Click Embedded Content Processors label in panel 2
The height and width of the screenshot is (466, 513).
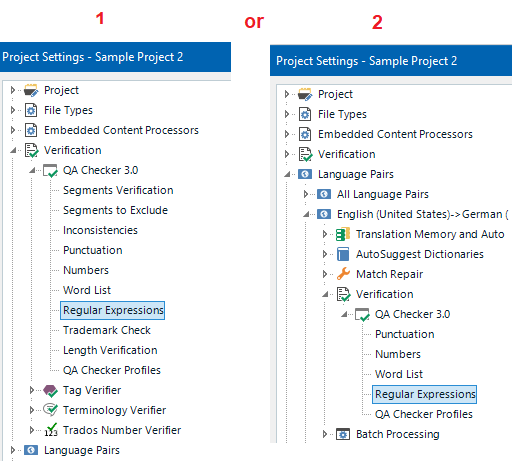click(x=396, y=134)
